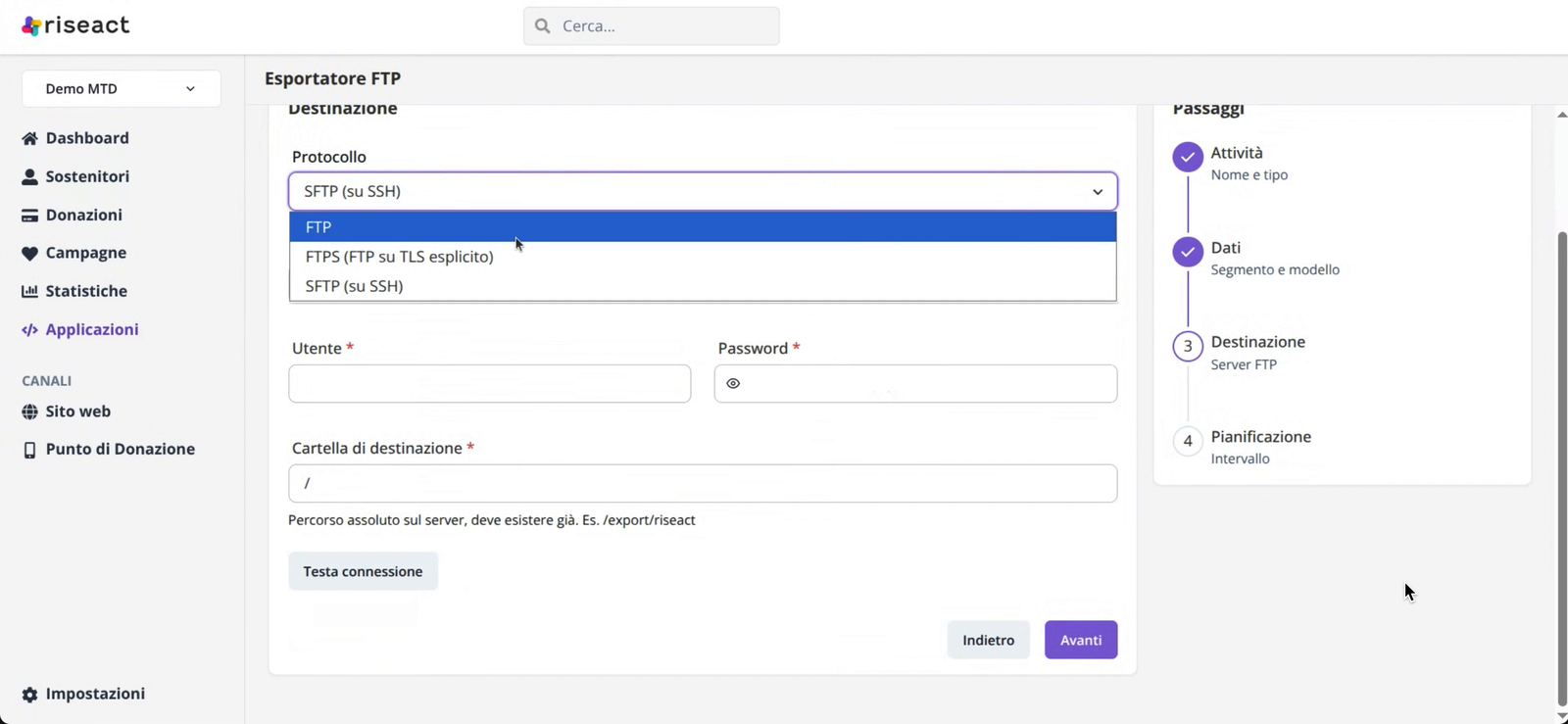Open Applicazioni section
1568x724 pixels.
(x=92, y=329)
